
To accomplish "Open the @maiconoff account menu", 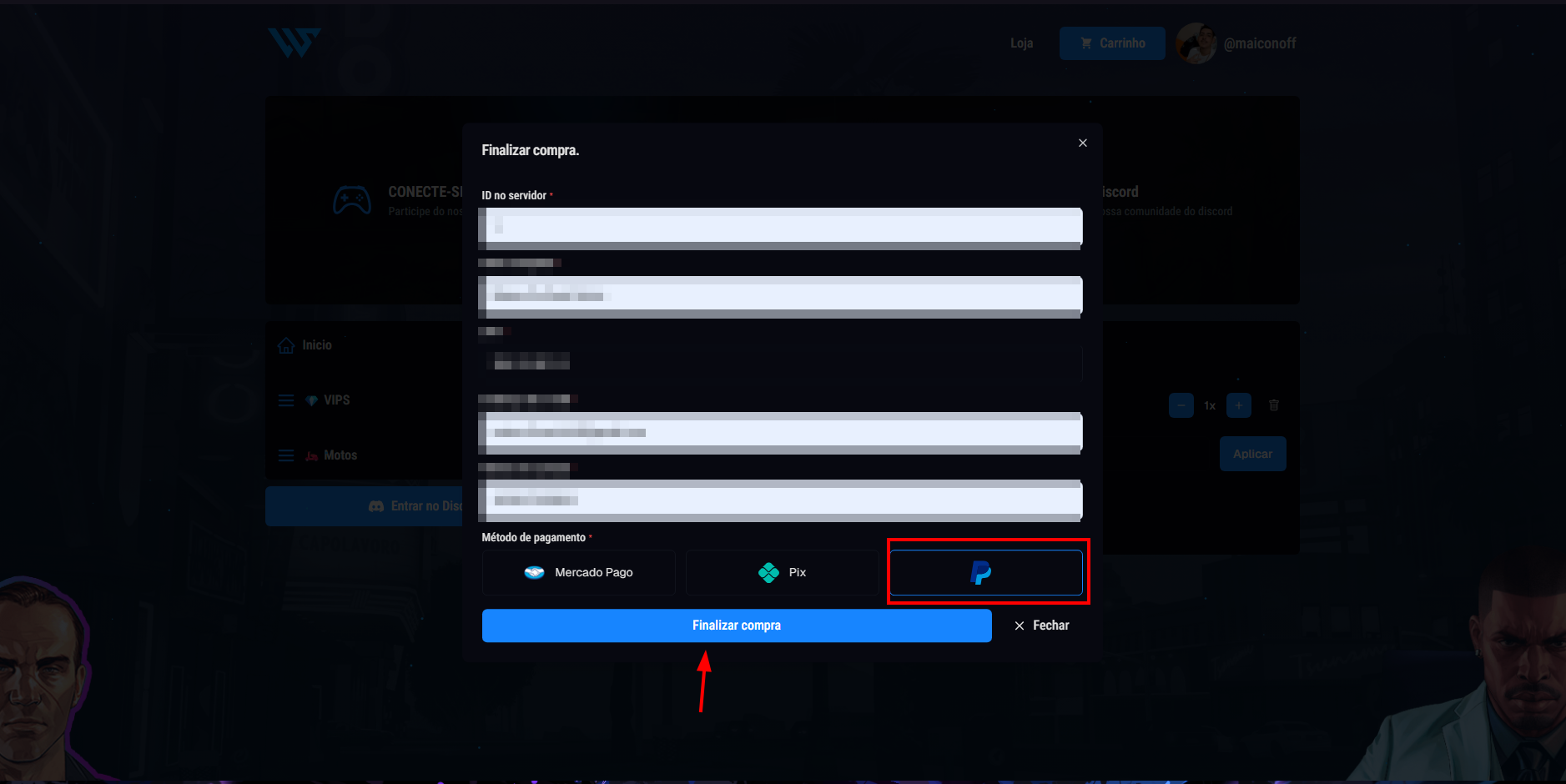I will click(x=1238, y=43).
